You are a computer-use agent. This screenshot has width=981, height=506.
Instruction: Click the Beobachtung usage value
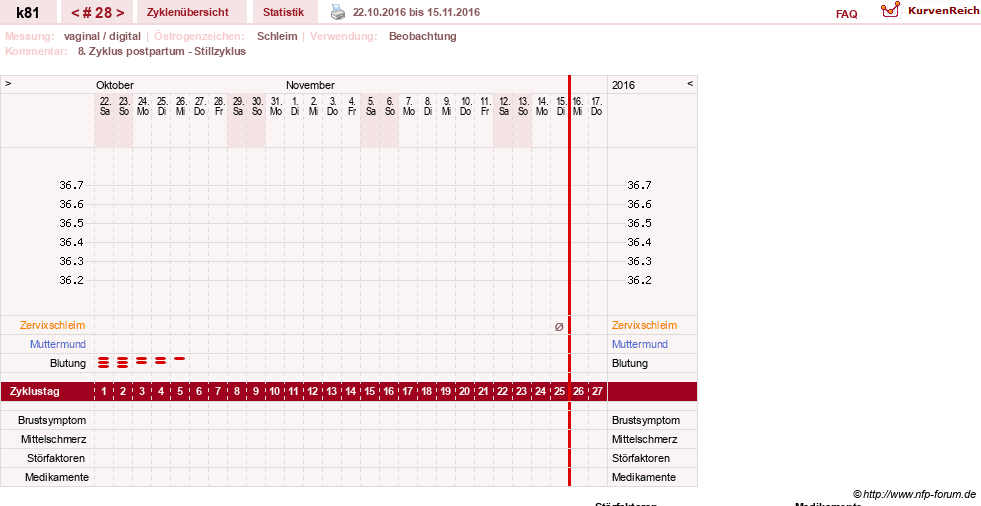point(423,36)
